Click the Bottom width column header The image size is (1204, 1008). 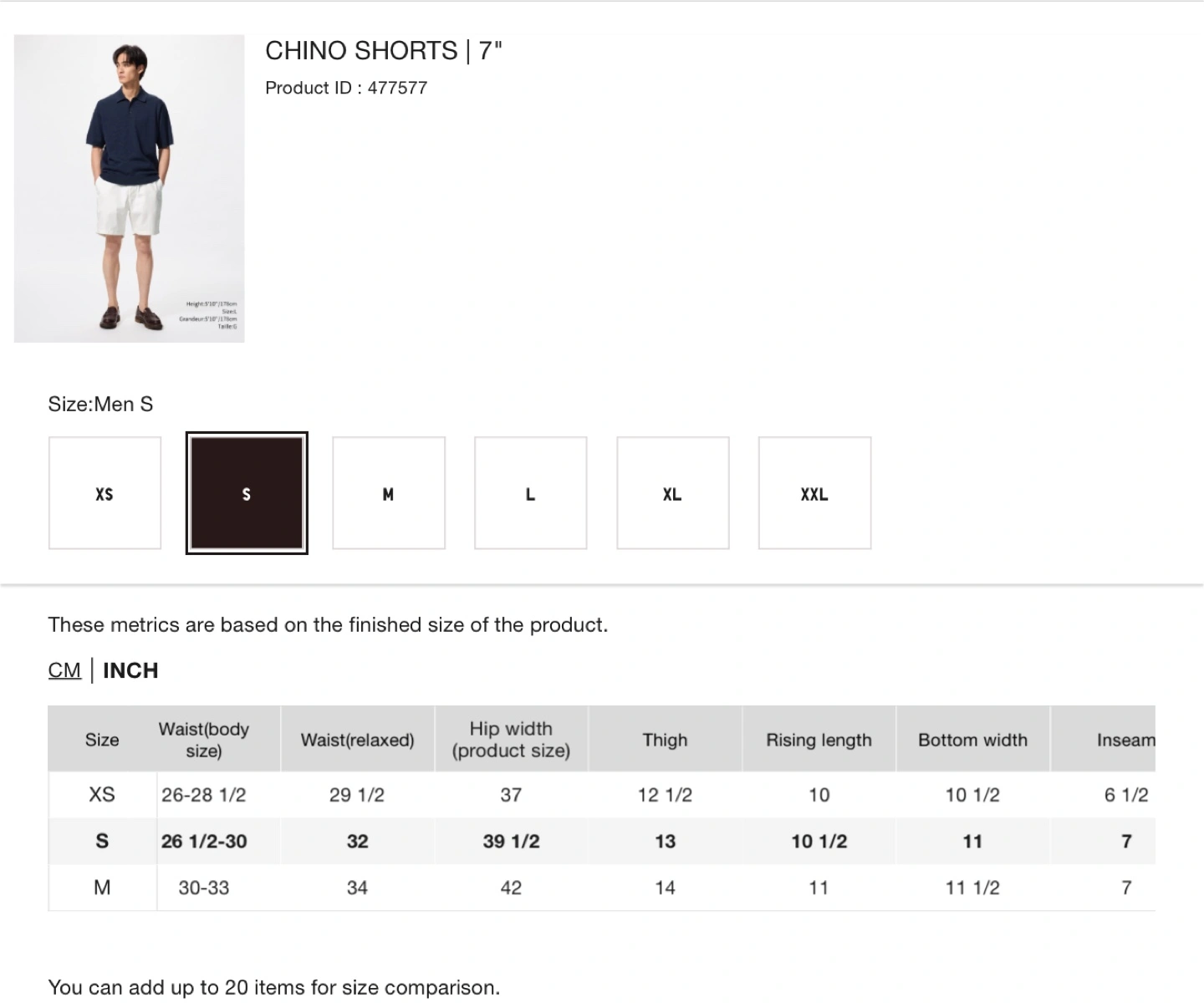click(x=973, y=739)
